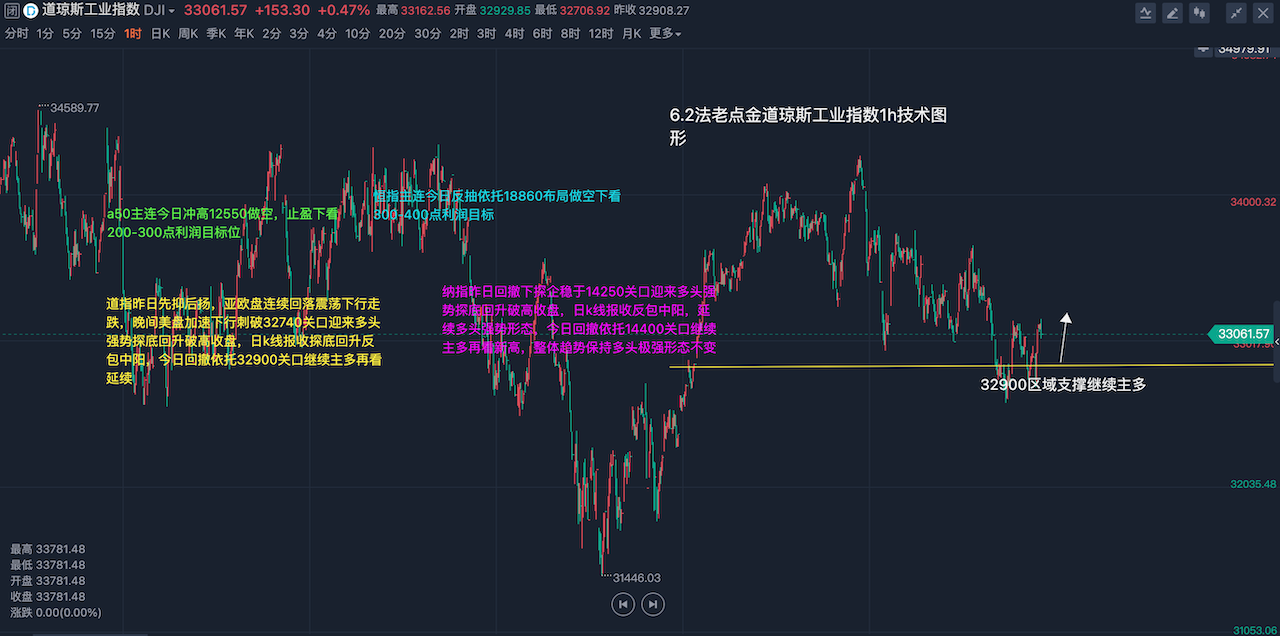Click the blue index logo icon
1280x636 pixels.
pyautogui.click(x=30, y=10)
